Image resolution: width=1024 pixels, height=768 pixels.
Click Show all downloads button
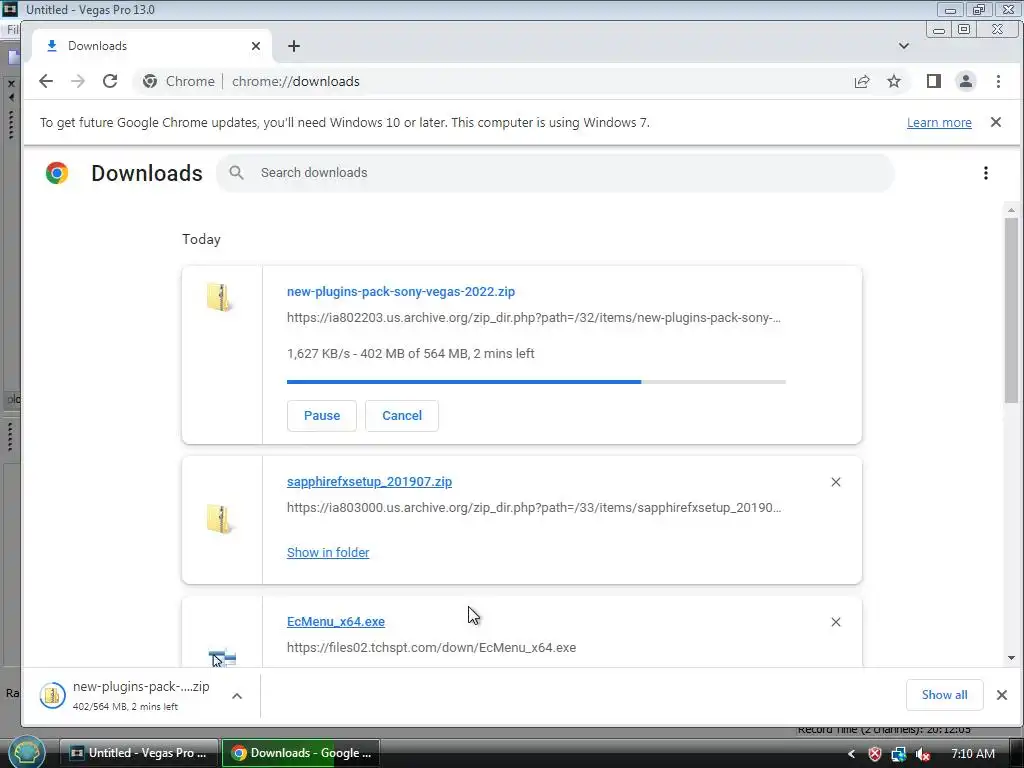tap(944, 695)
